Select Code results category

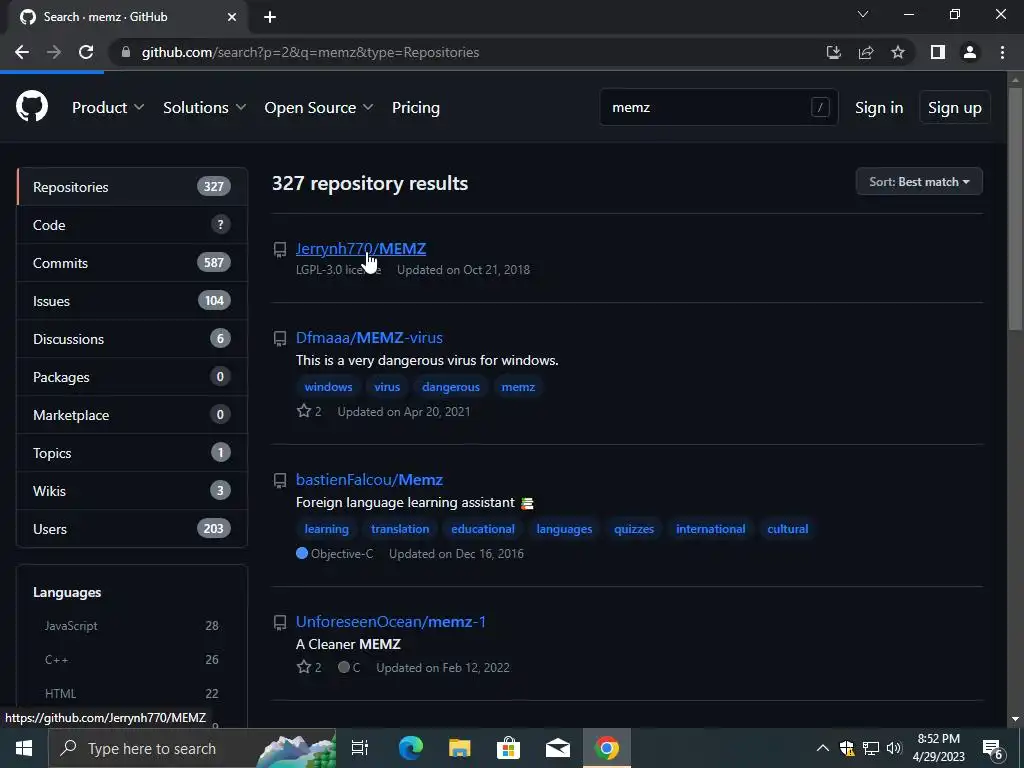pyautogui.click(x=132, y=225)
